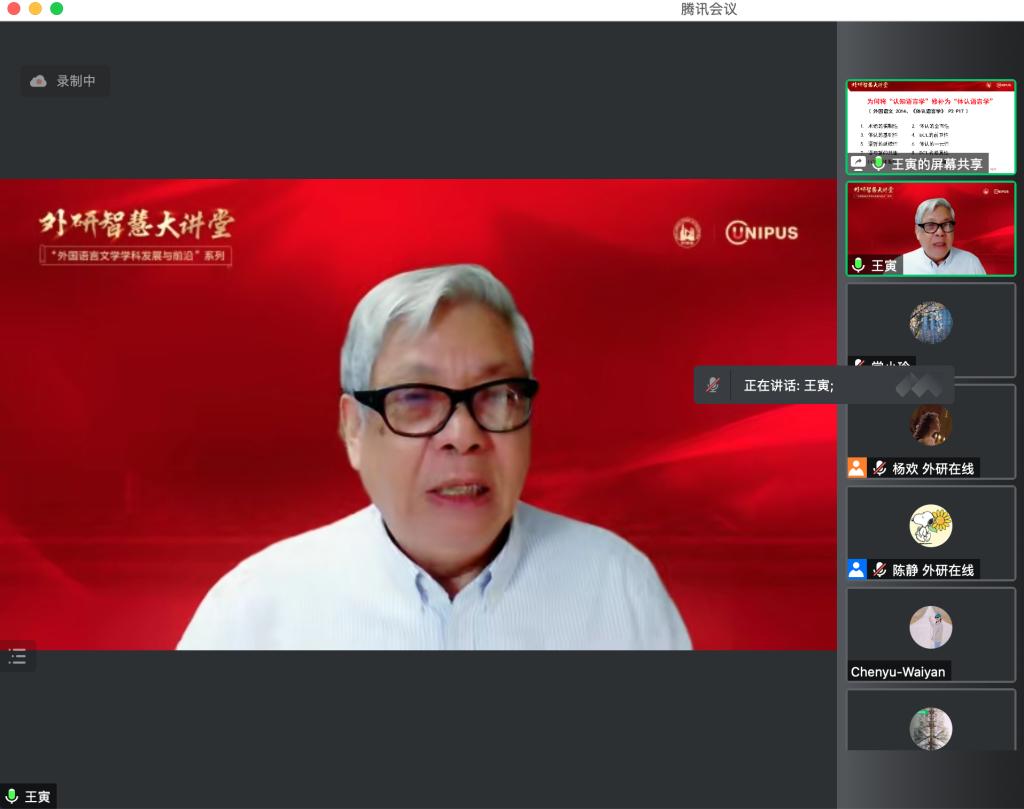The width and height of the screenshot is (1024, 809).
Task: Click the 录制中 recording status label
Action: coord(76,81)
